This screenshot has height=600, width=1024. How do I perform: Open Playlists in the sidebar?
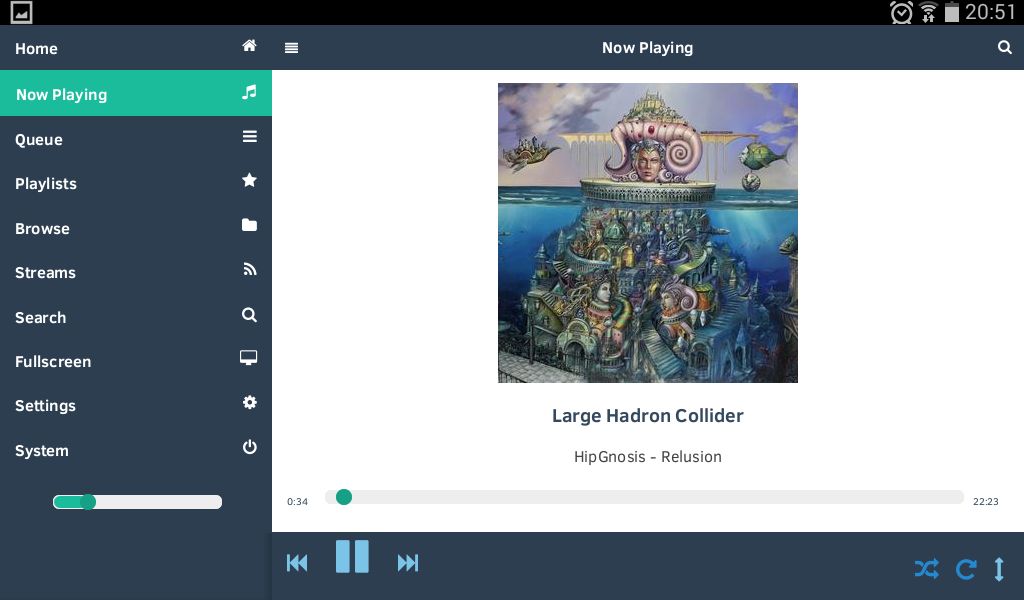pos(135,183)
